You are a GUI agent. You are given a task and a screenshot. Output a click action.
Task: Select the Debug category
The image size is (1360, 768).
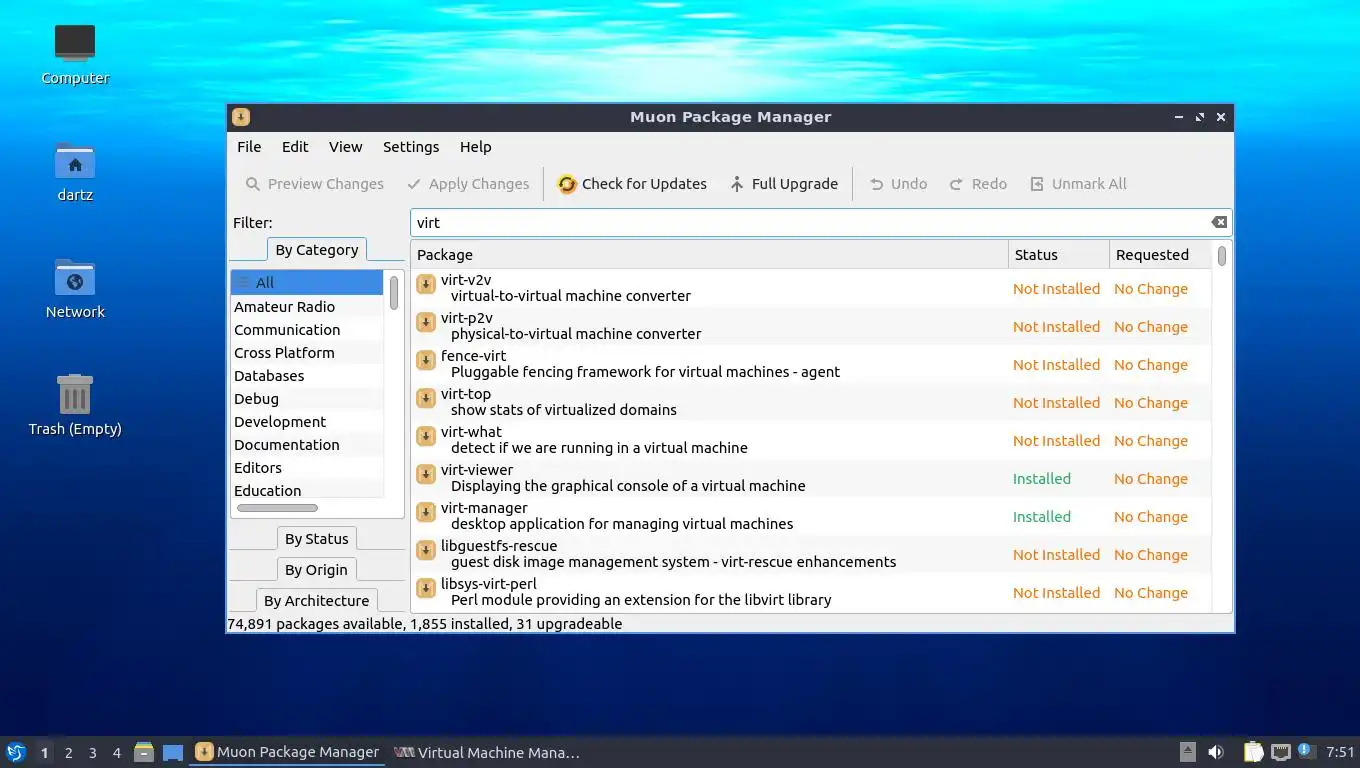307,399
